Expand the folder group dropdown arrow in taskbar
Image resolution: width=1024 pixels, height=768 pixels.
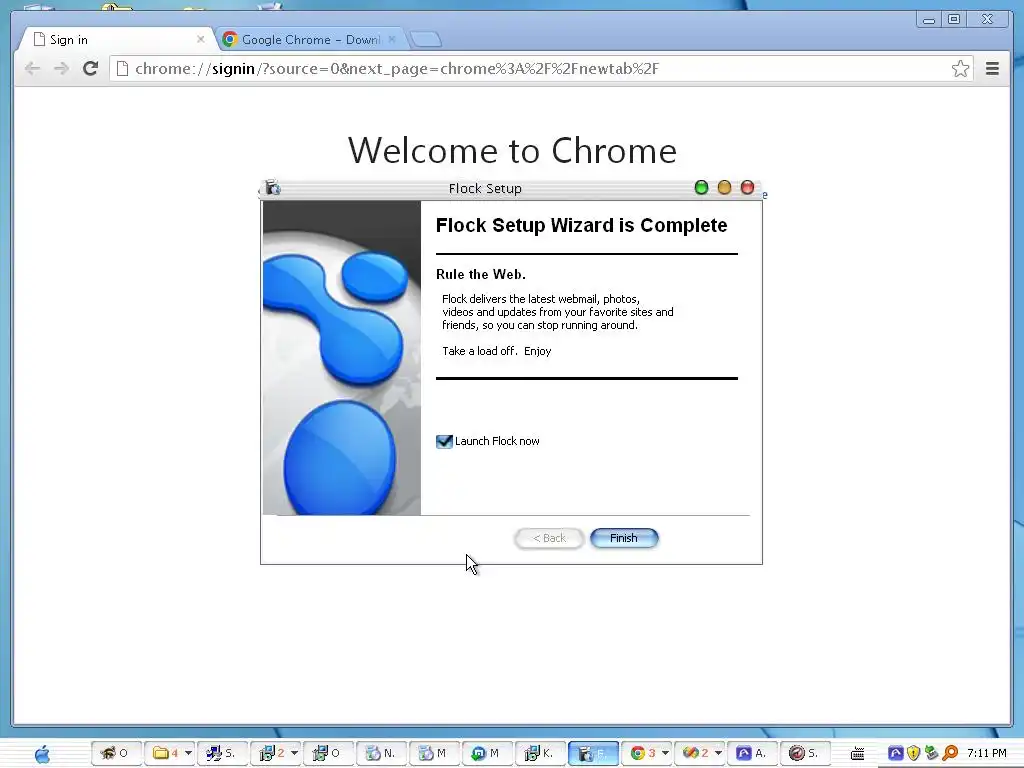click(188, 753)
